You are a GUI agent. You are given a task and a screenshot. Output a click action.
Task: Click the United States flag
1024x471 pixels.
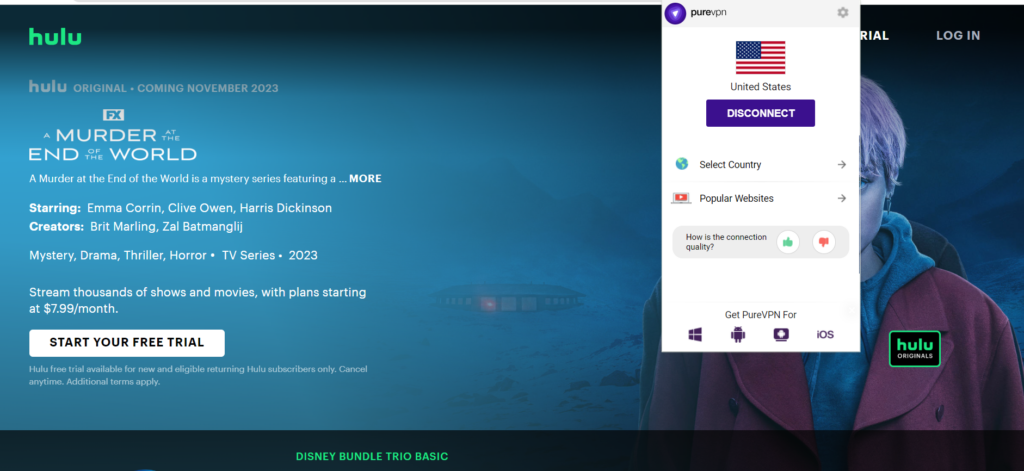[x=760, y=57]
